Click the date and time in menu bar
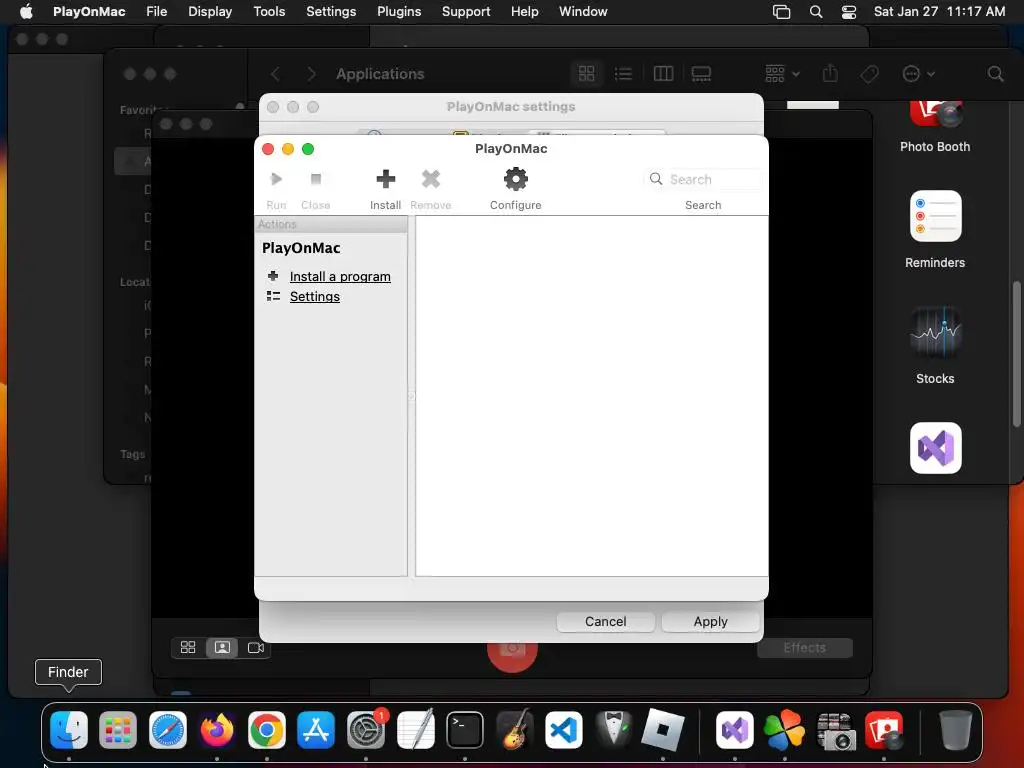 point(938,11)
